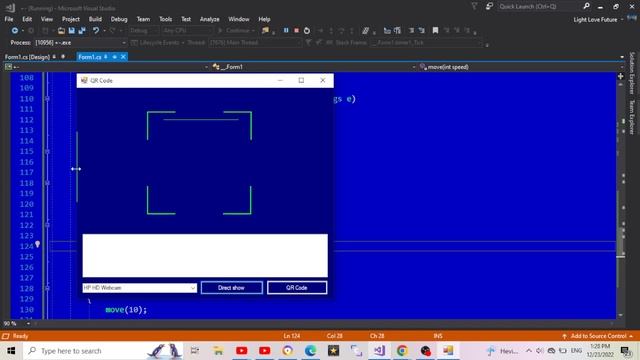Viewport: 640px width, 360px height.
Task: Open the Stack Frame dropdown
Action: click(480, 42)
